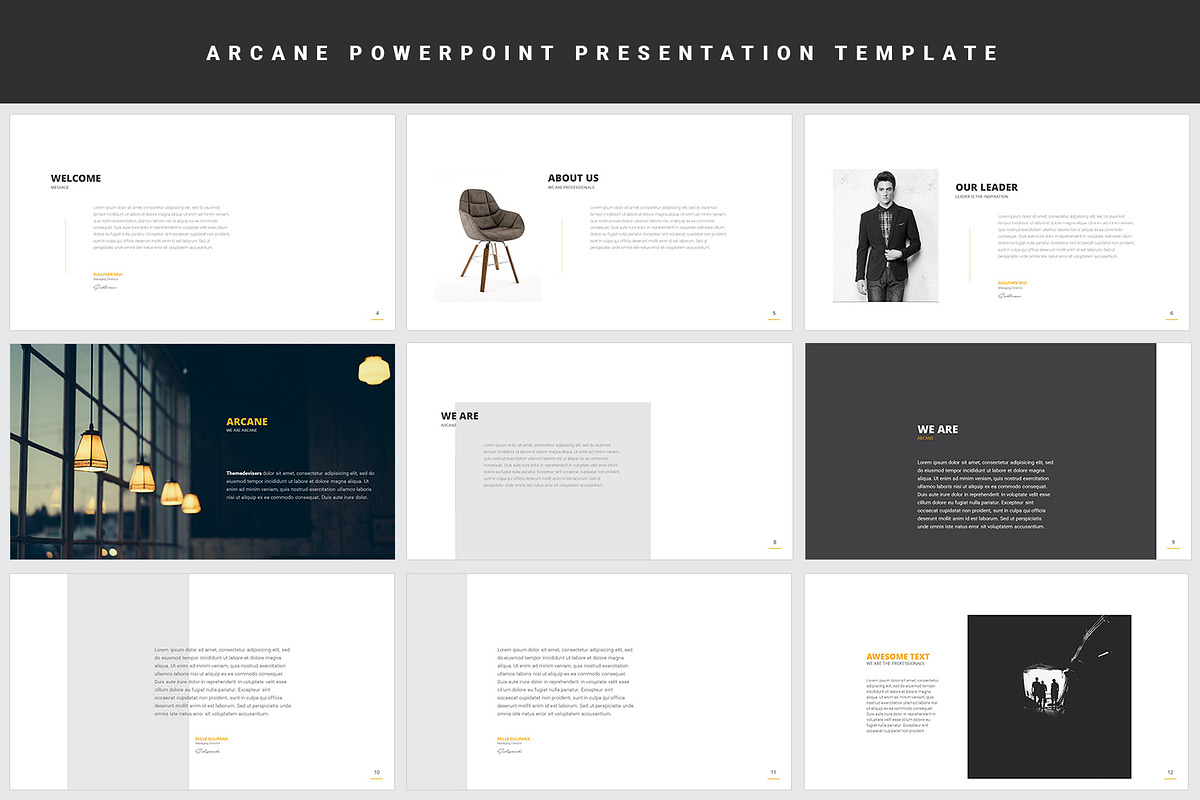Select the dark WE ARE slide thumbnail
The height and width of the screenshot is (800, 1200).
pos(998,451)
